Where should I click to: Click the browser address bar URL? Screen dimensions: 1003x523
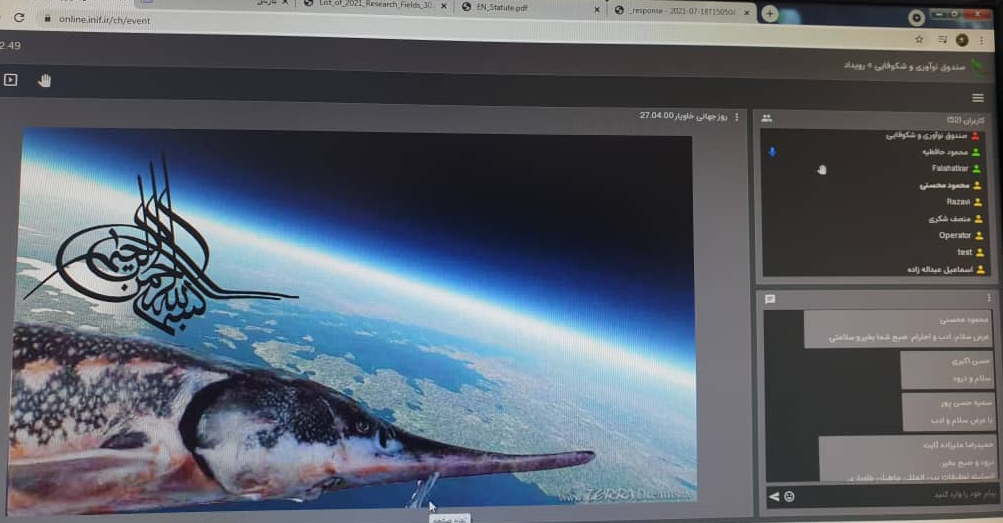tap(103, 19)
